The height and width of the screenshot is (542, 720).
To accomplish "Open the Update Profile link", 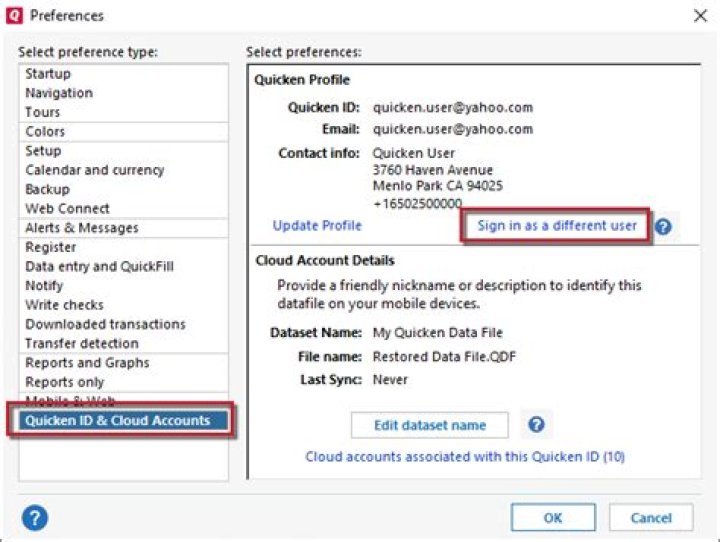I will coord(317,226).
